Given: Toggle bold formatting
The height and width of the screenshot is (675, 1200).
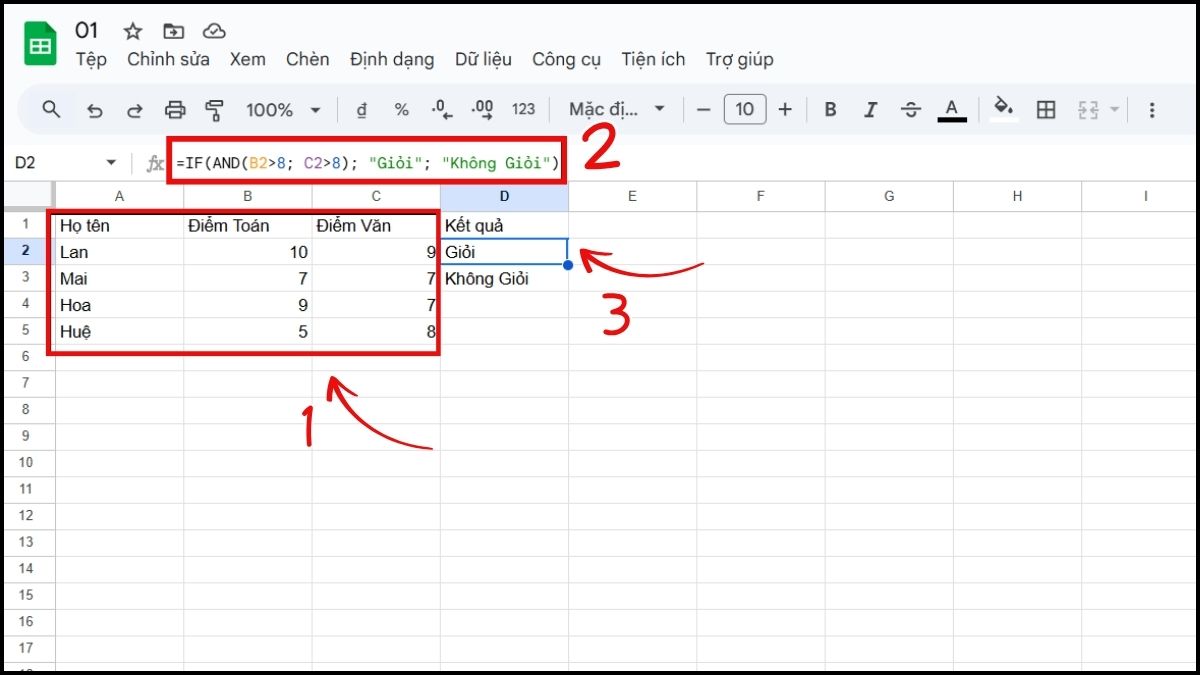Looking at the screenshot, I should click(x=830, y=110).
